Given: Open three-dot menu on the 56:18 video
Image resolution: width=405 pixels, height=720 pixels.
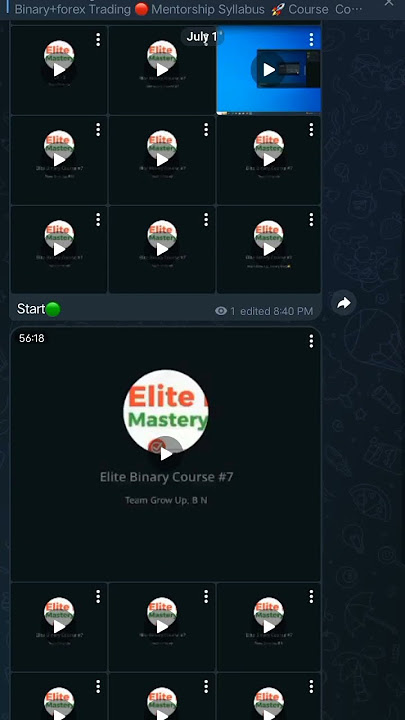Looking at the screenshot, I should point(311,341).
